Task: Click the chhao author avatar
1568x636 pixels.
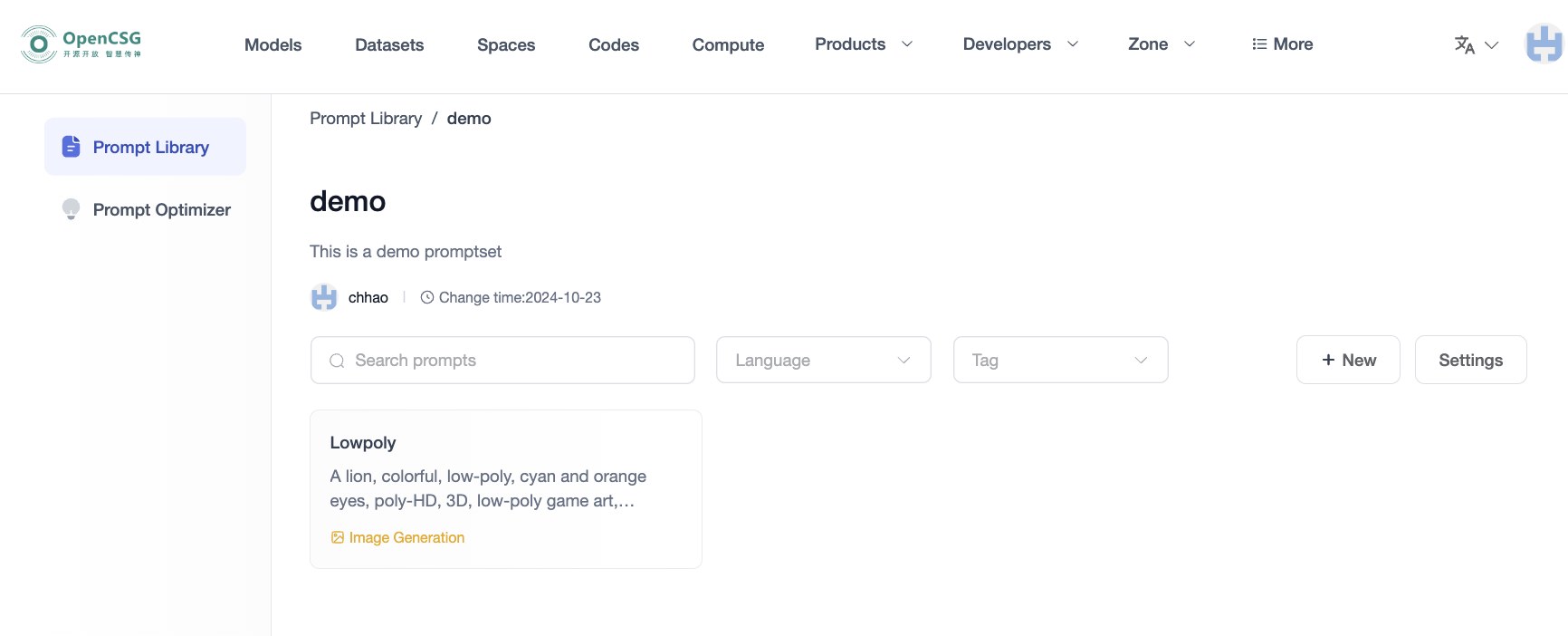Action: (x=324, y=297)
